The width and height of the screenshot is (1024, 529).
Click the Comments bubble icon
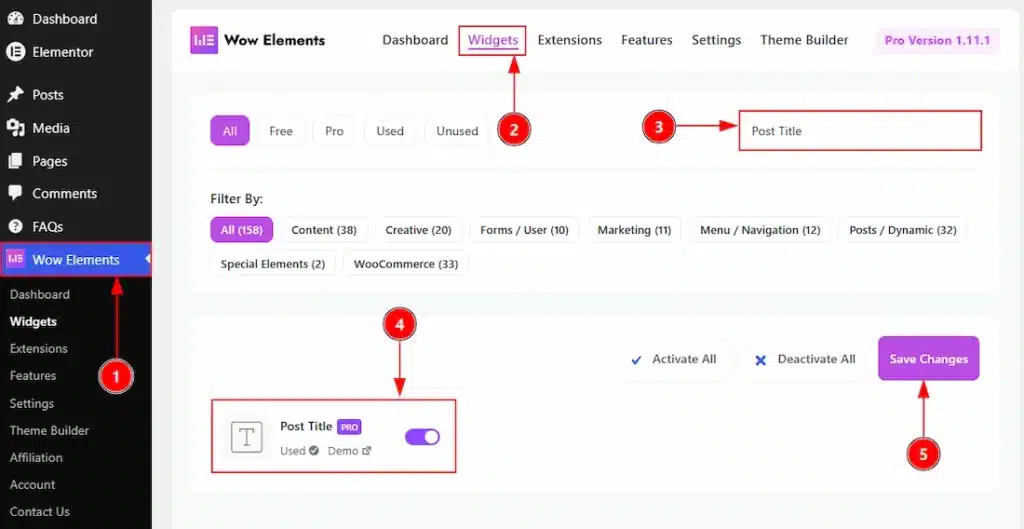click(x=15, y=193)
